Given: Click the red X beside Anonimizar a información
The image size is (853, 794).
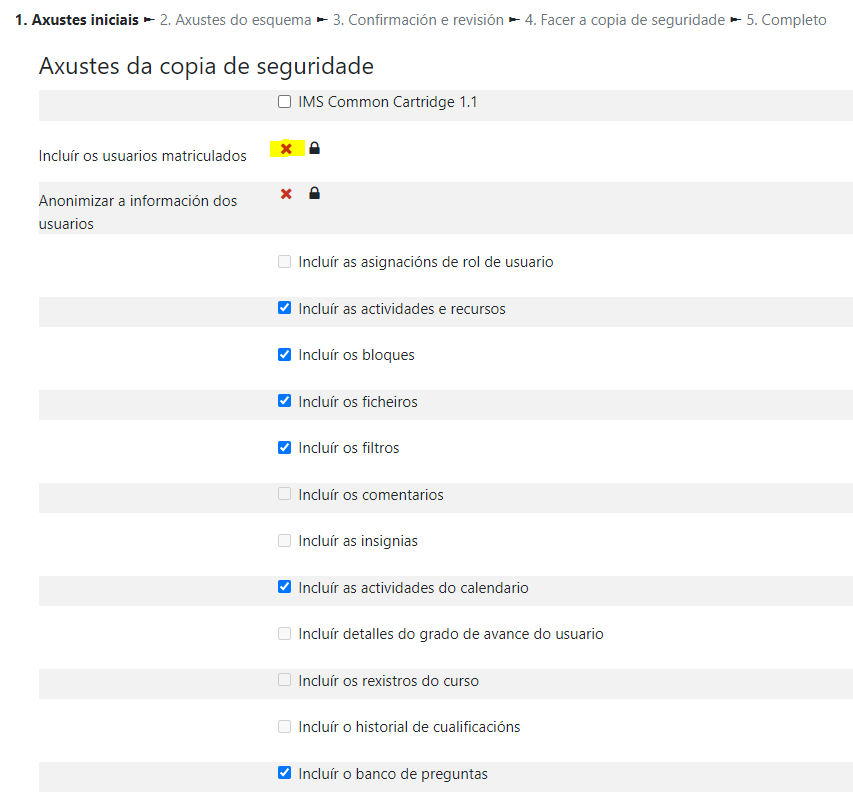Looking at the screenshot, I should pyautogui.click(x=286, y=194).
